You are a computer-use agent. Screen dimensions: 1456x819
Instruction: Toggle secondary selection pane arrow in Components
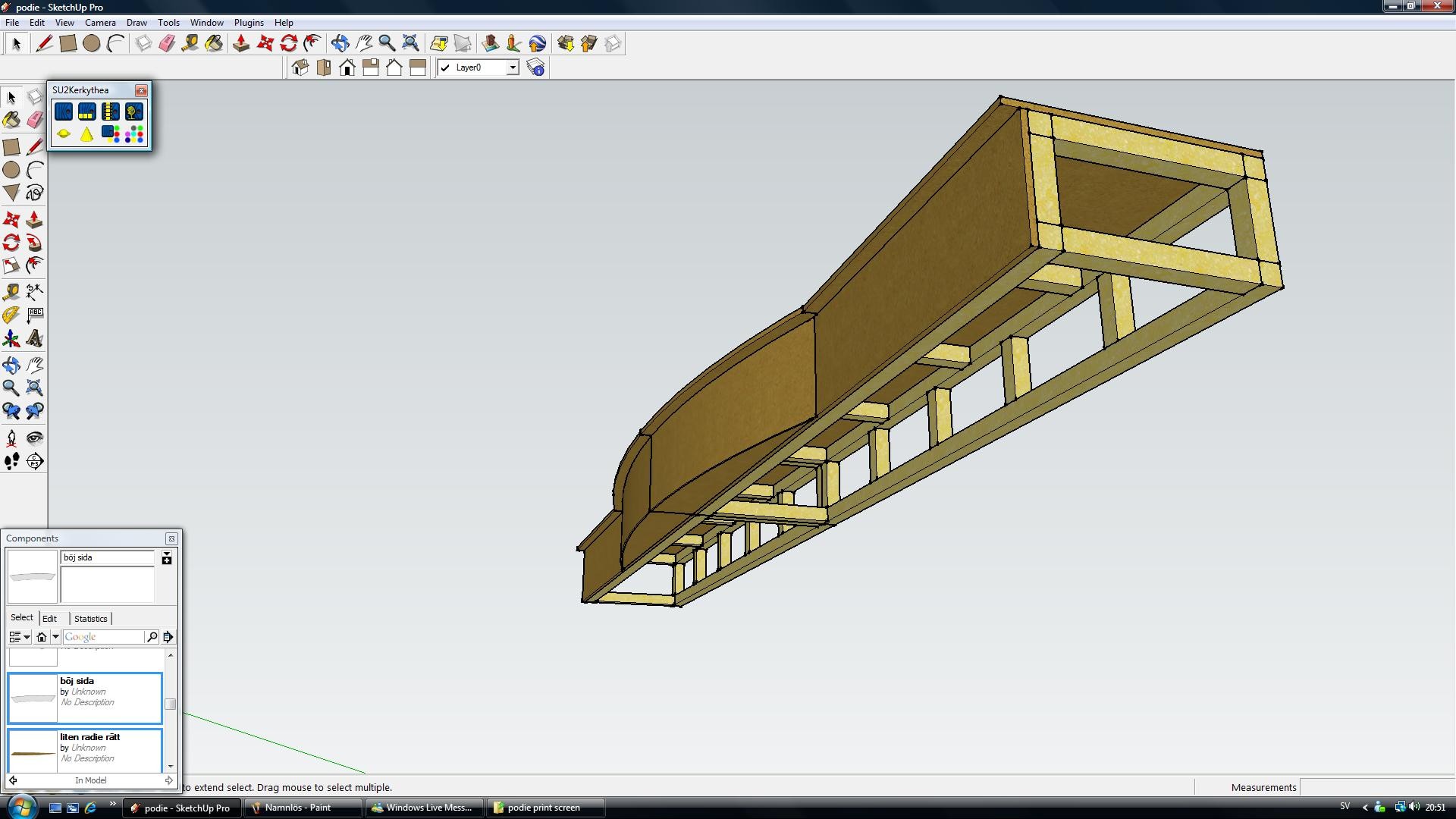[x=167, y=557]
